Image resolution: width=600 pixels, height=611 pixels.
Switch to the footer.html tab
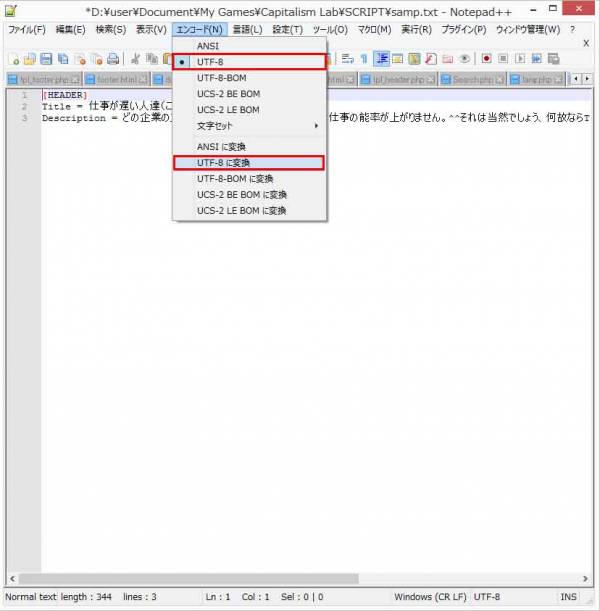116,79
